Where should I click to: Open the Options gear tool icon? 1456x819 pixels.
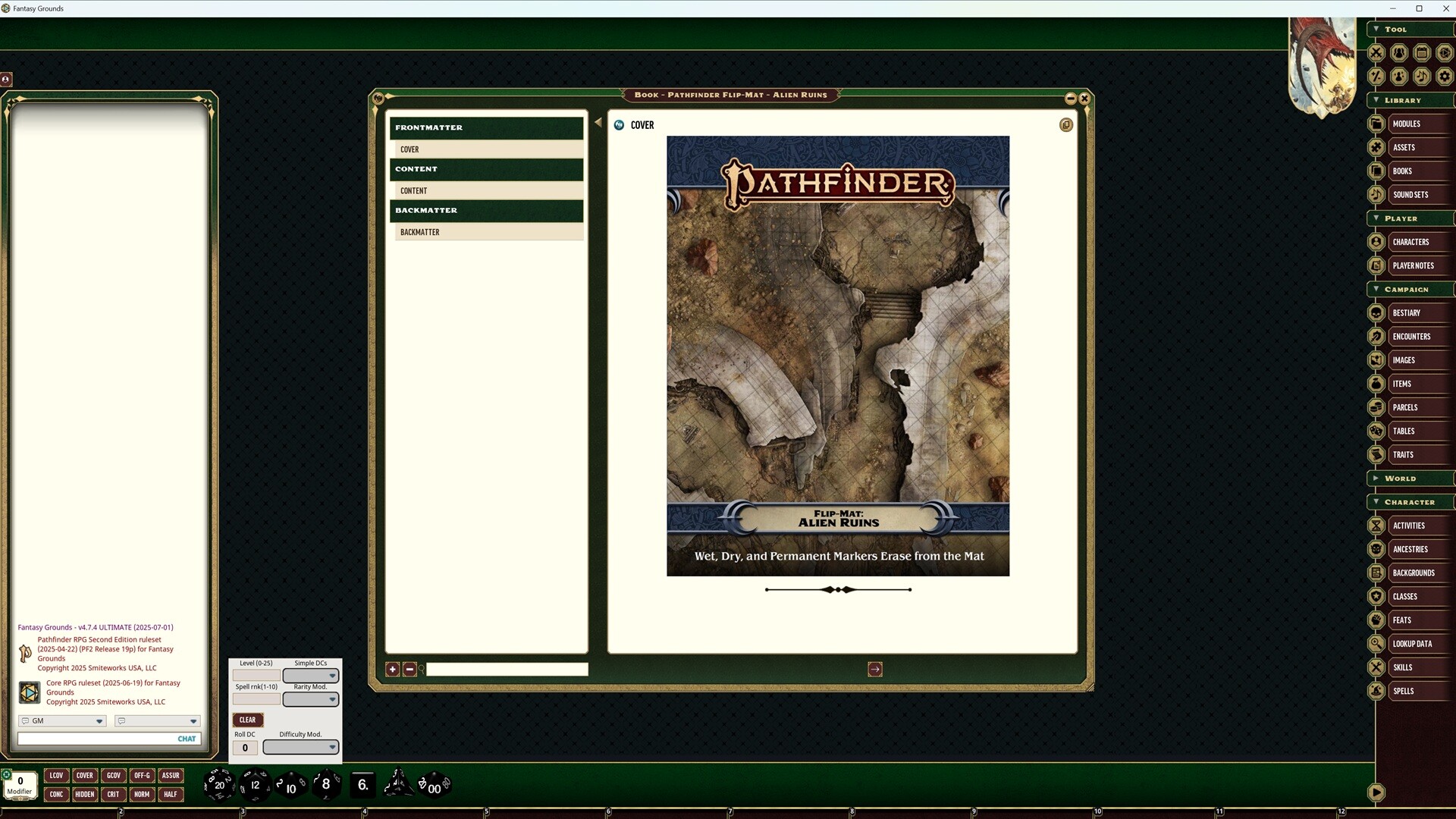point(1445,77)
